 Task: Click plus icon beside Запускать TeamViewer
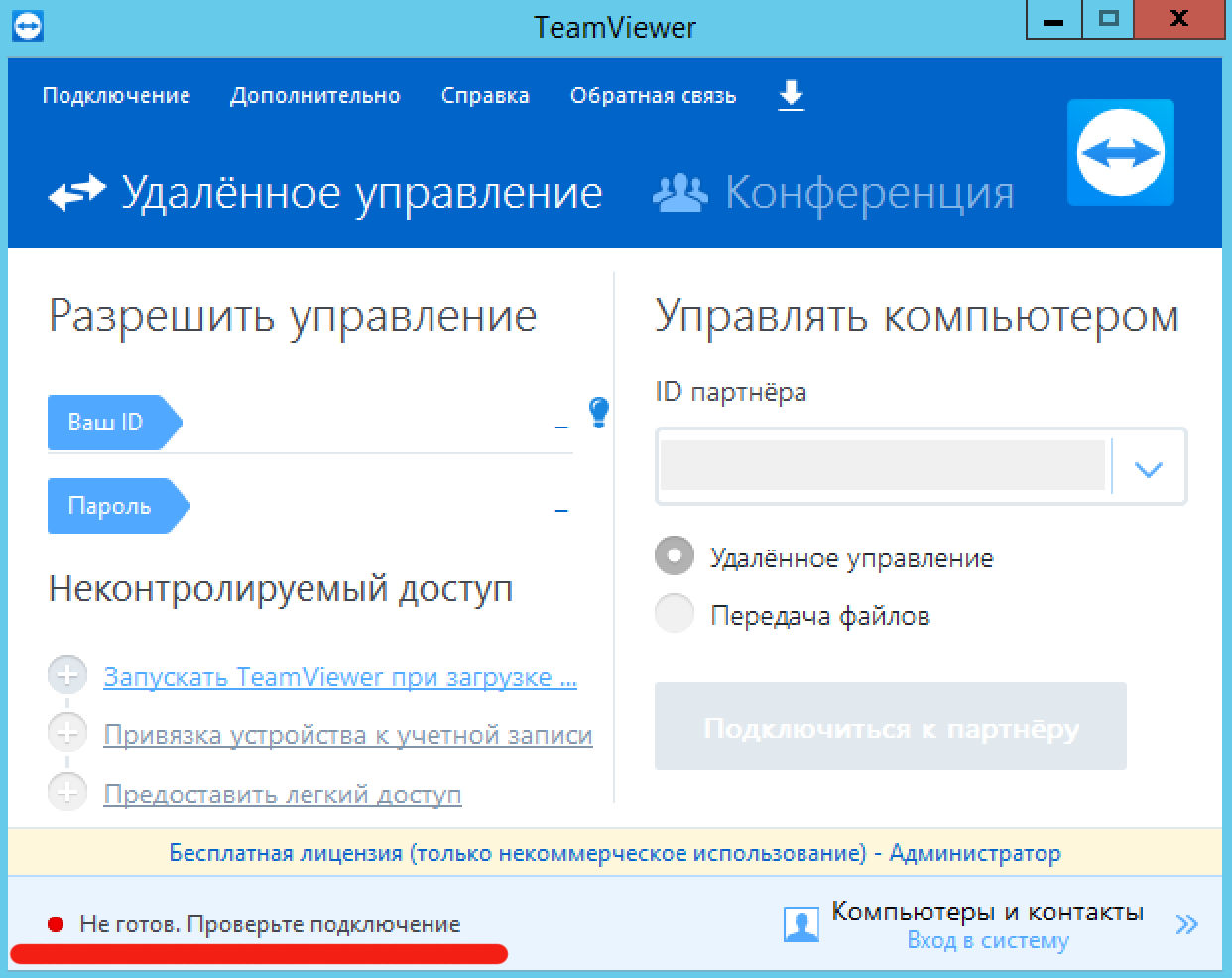[66, 675]
